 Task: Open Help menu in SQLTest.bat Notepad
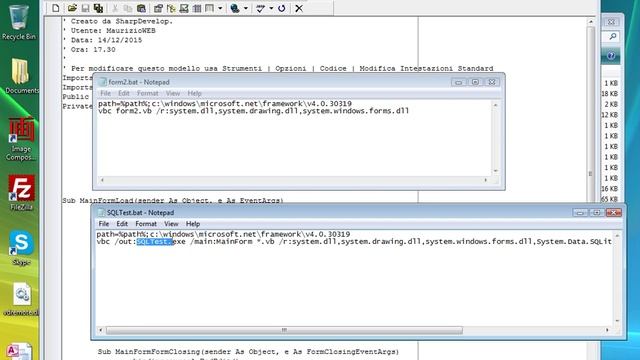tap(193, 224)
